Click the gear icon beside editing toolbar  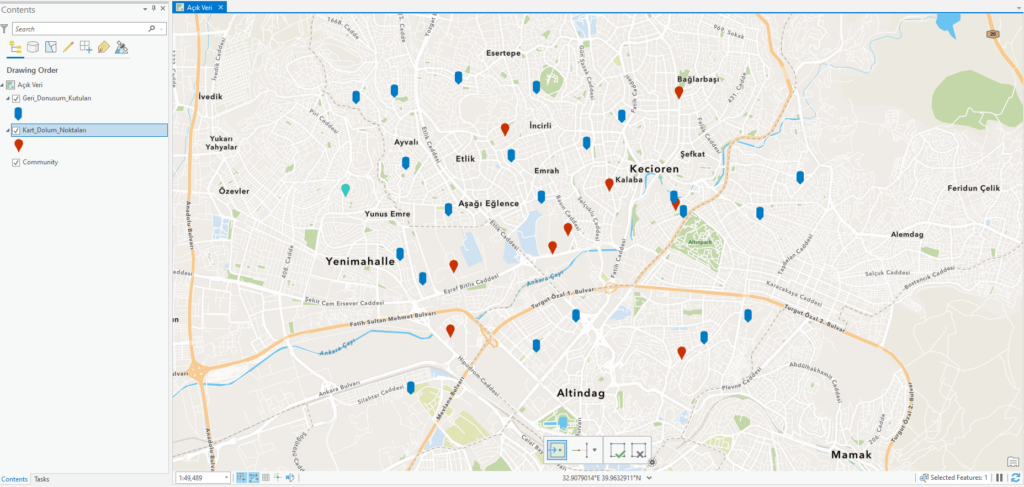651,462
